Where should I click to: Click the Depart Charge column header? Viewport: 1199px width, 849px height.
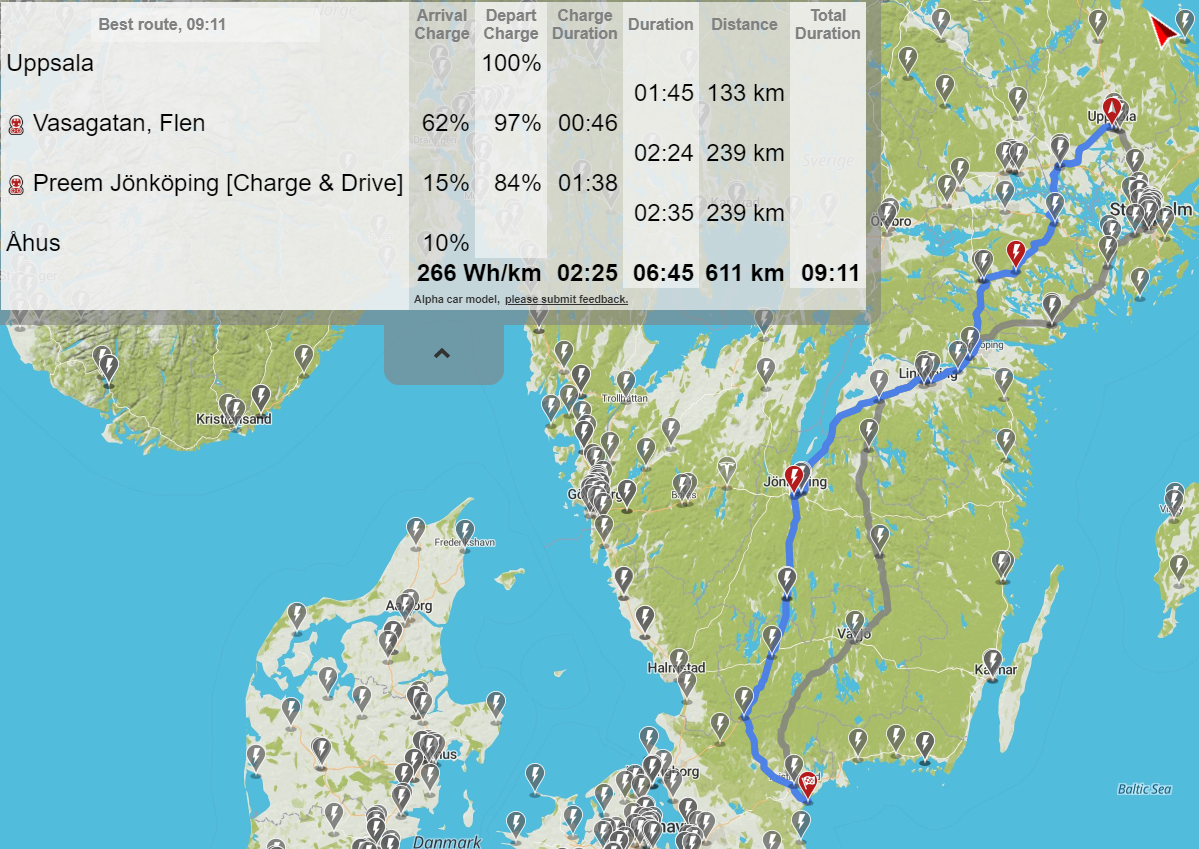tap(511, 24)
